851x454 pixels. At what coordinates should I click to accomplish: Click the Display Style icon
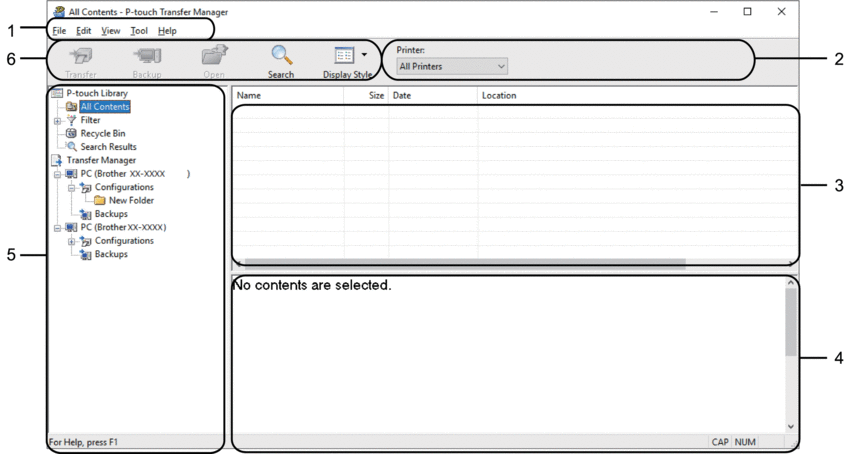(x=341, y=57)
